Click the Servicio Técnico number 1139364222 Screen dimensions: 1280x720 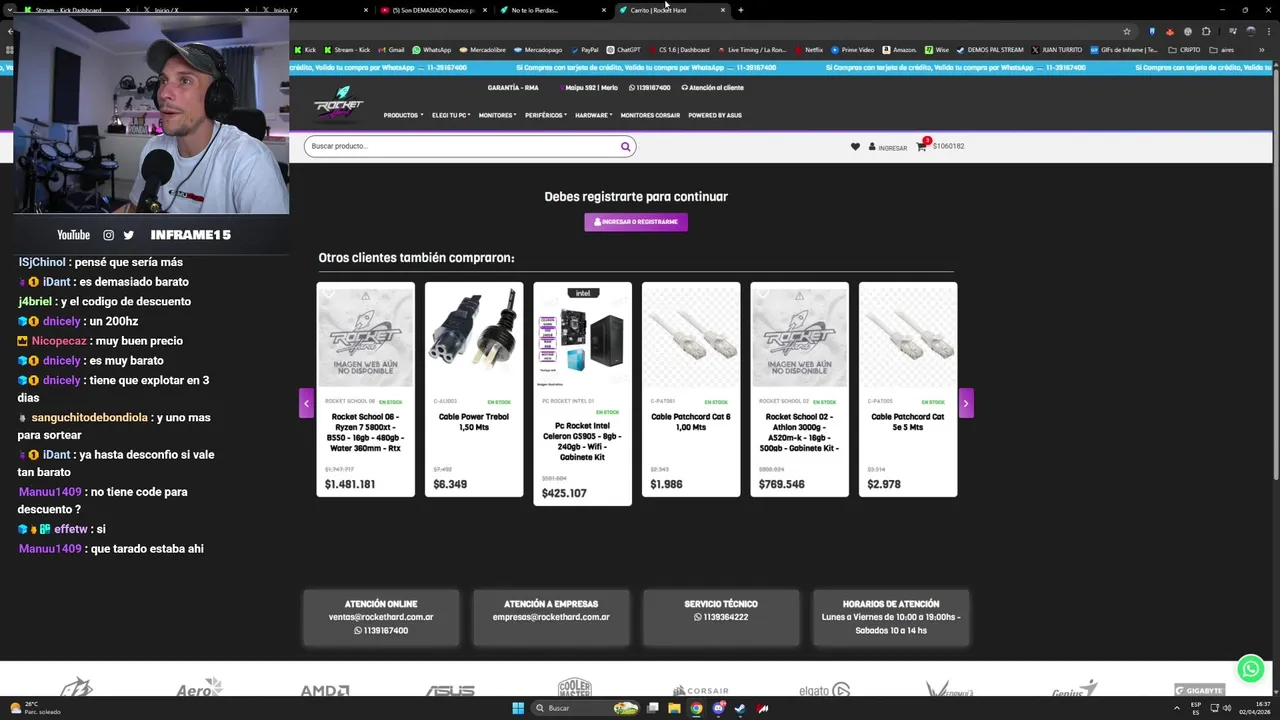[721, 617]
